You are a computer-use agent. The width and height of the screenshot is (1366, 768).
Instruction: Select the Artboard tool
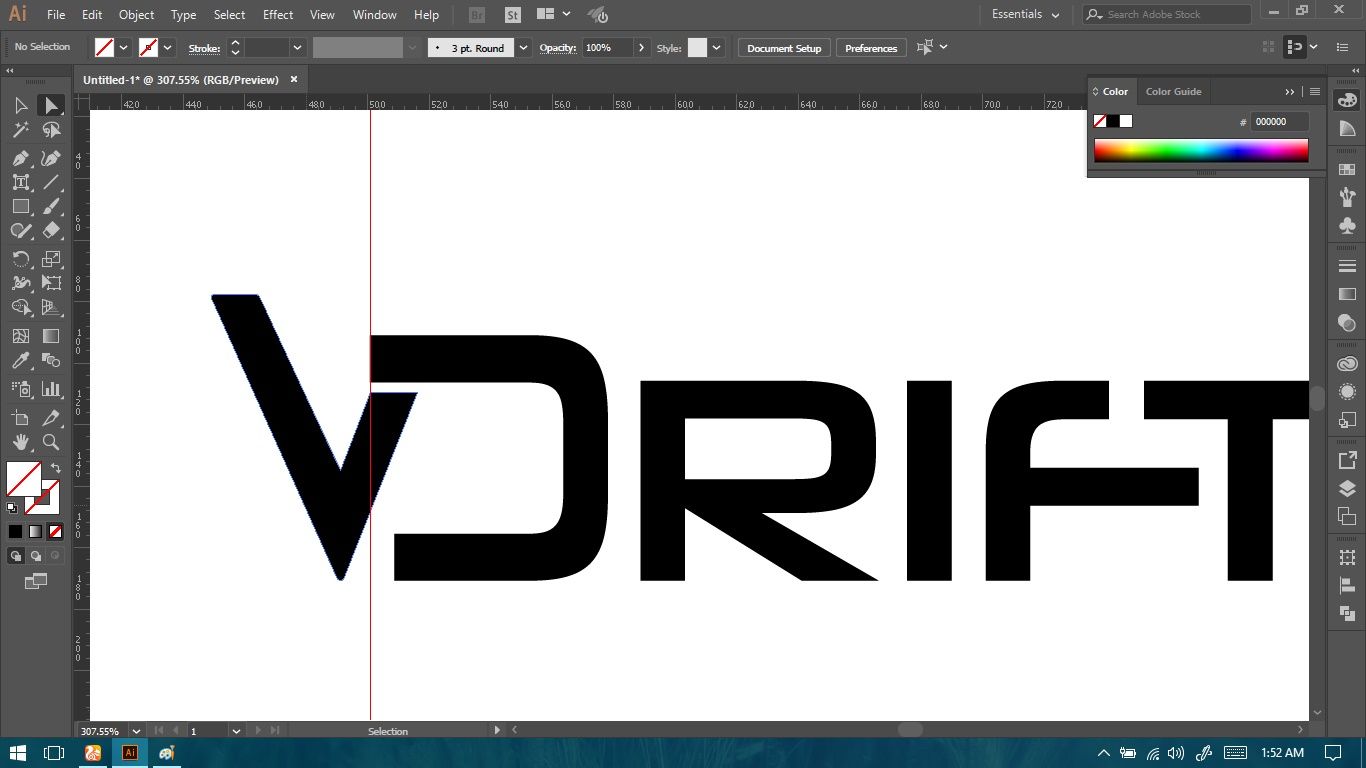(20, 418)
